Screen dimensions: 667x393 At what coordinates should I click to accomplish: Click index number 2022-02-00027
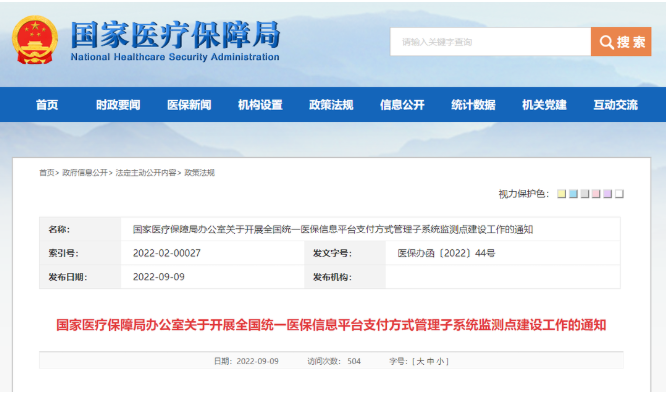tap(167, 253)
